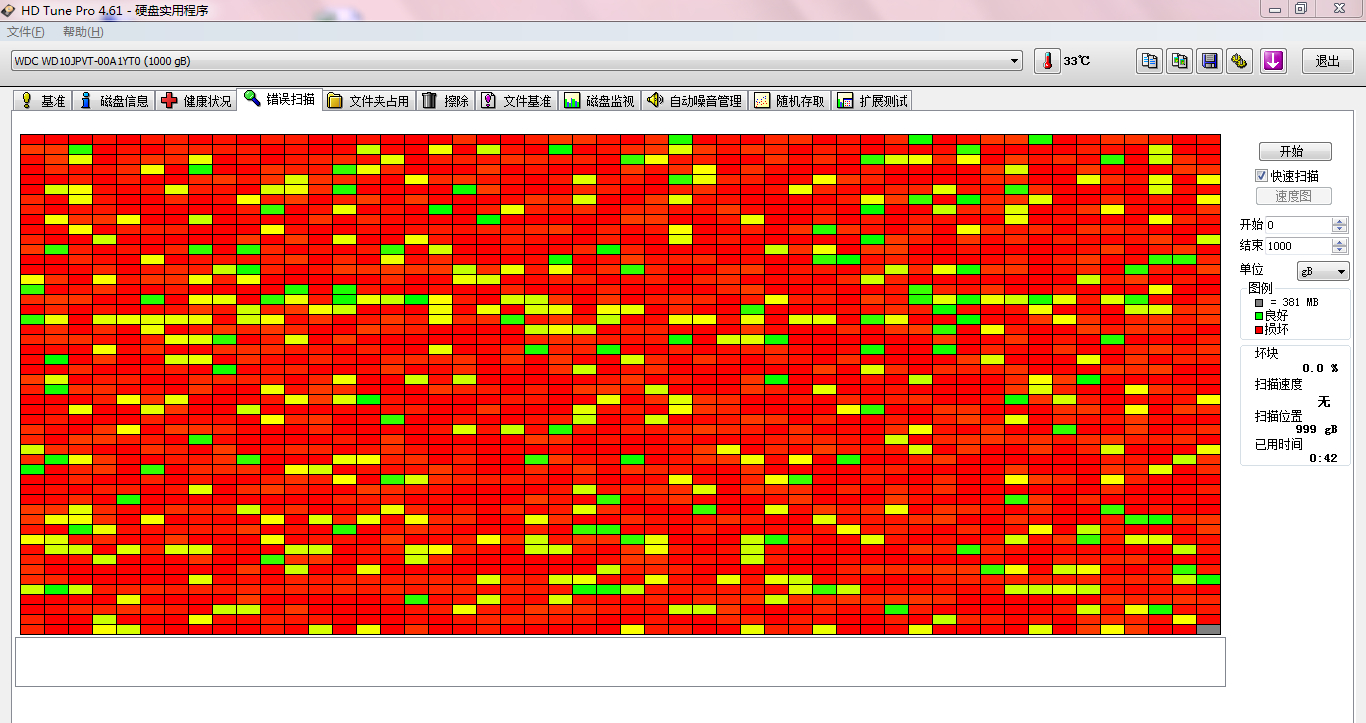Click the green 良好 legend swatch
This screenshot has height=723, width=1366.
1259,316
